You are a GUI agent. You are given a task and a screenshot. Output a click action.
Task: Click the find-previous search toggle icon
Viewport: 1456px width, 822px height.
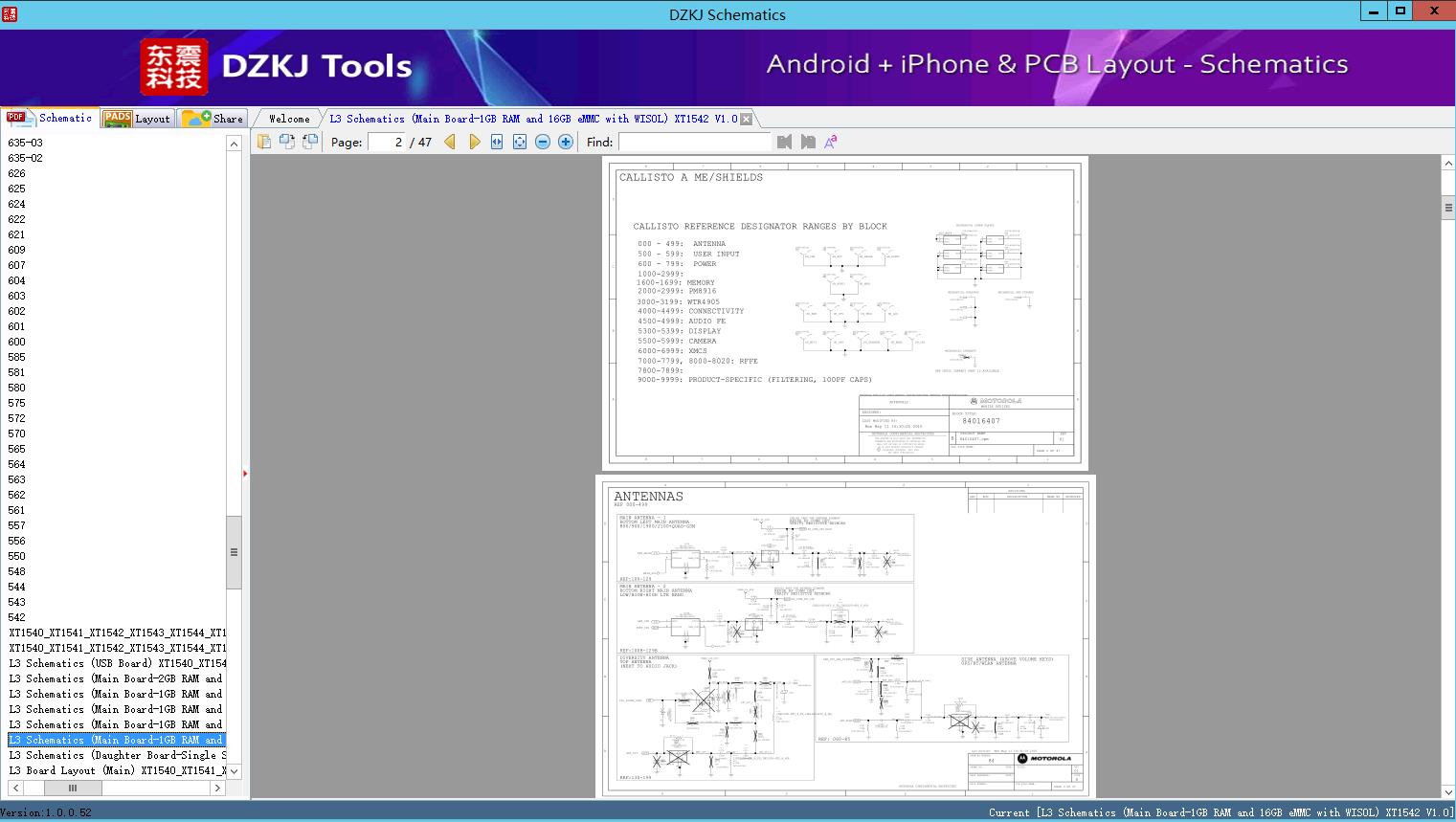[784, 141]
